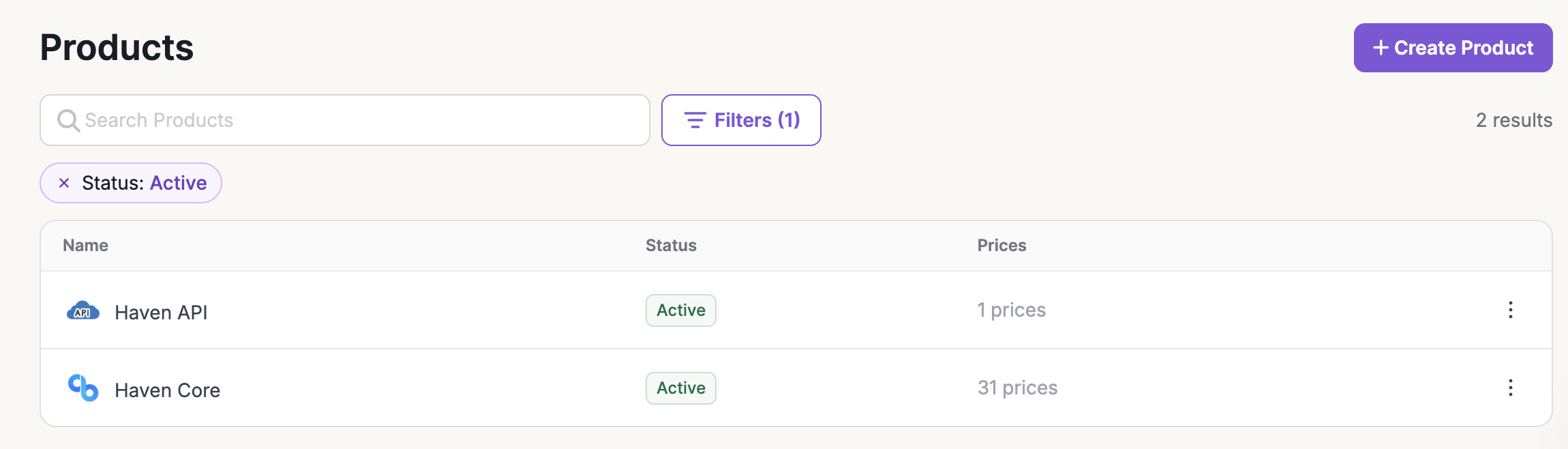Open the Haven API product
Image resolution: width=1568 pixels, height=449 pixels.
coord(161,313)
